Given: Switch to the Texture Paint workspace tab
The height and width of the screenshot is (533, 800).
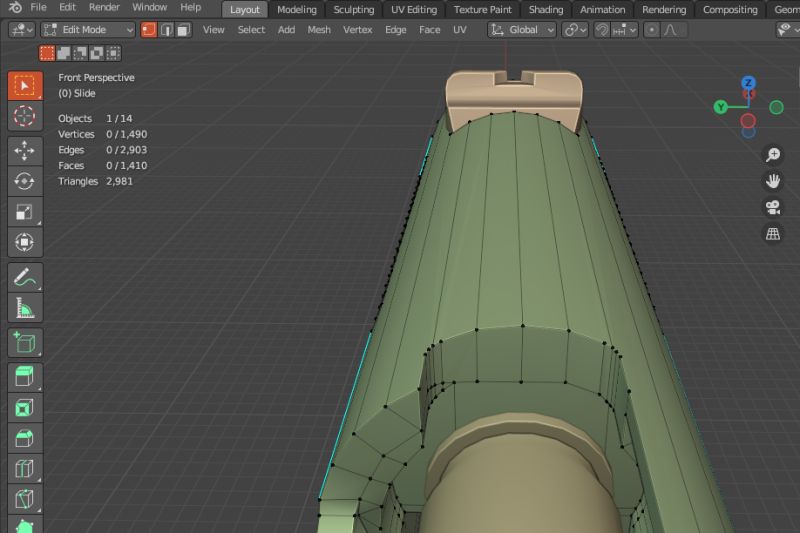Looking at the screenshot, I should pos(483,9).
